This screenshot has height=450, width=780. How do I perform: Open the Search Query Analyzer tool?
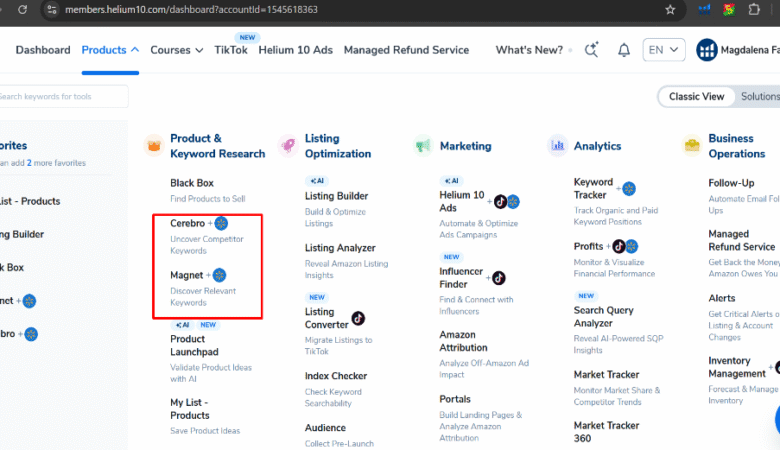pyautogui.click(x=603, y=316)
